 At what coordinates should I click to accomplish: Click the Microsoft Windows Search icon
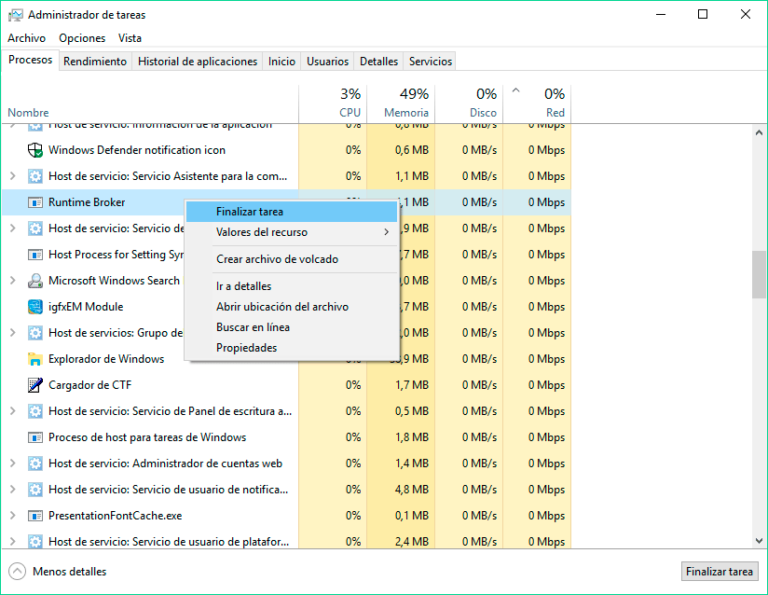click(x=35, y=281)
